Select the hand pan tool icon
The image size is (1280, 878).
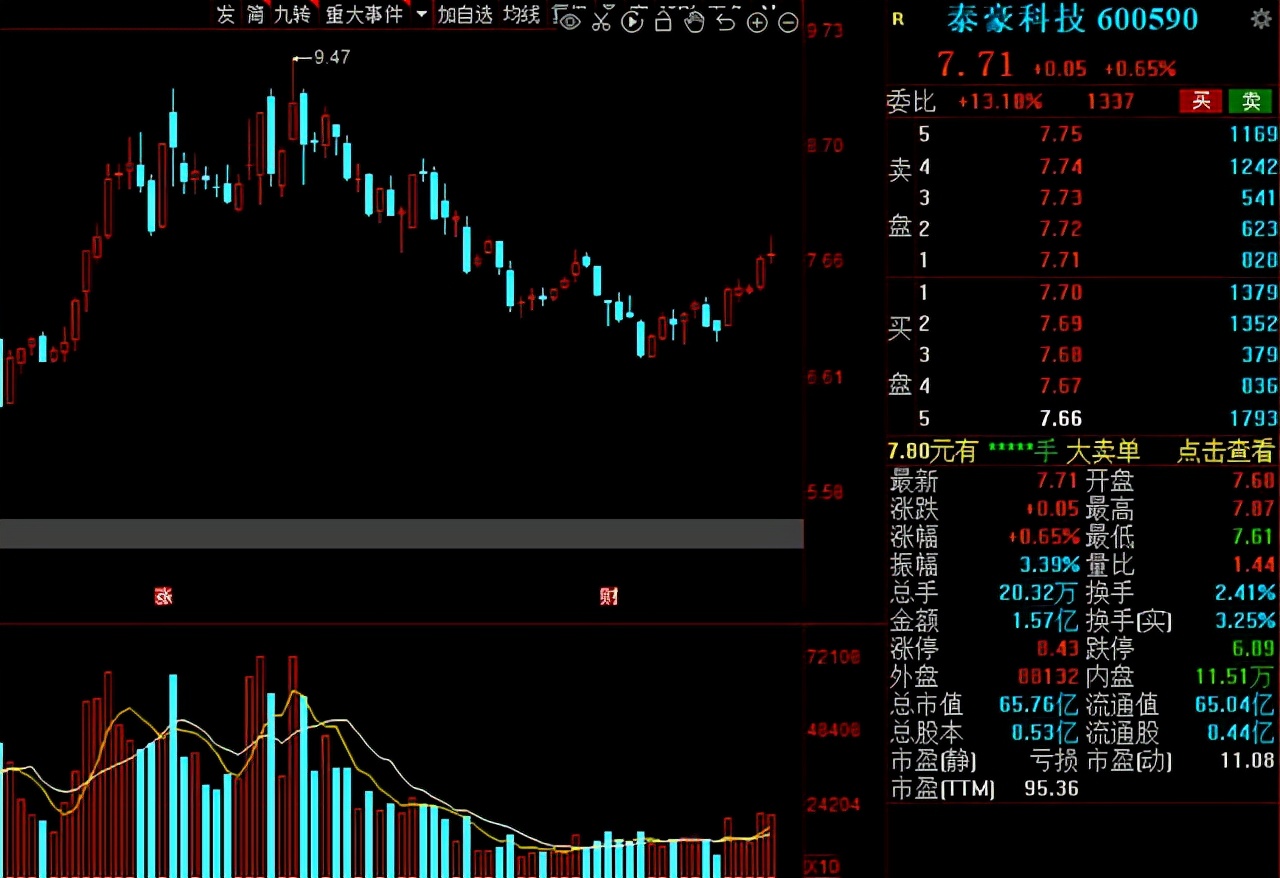[x=694, y=22]
